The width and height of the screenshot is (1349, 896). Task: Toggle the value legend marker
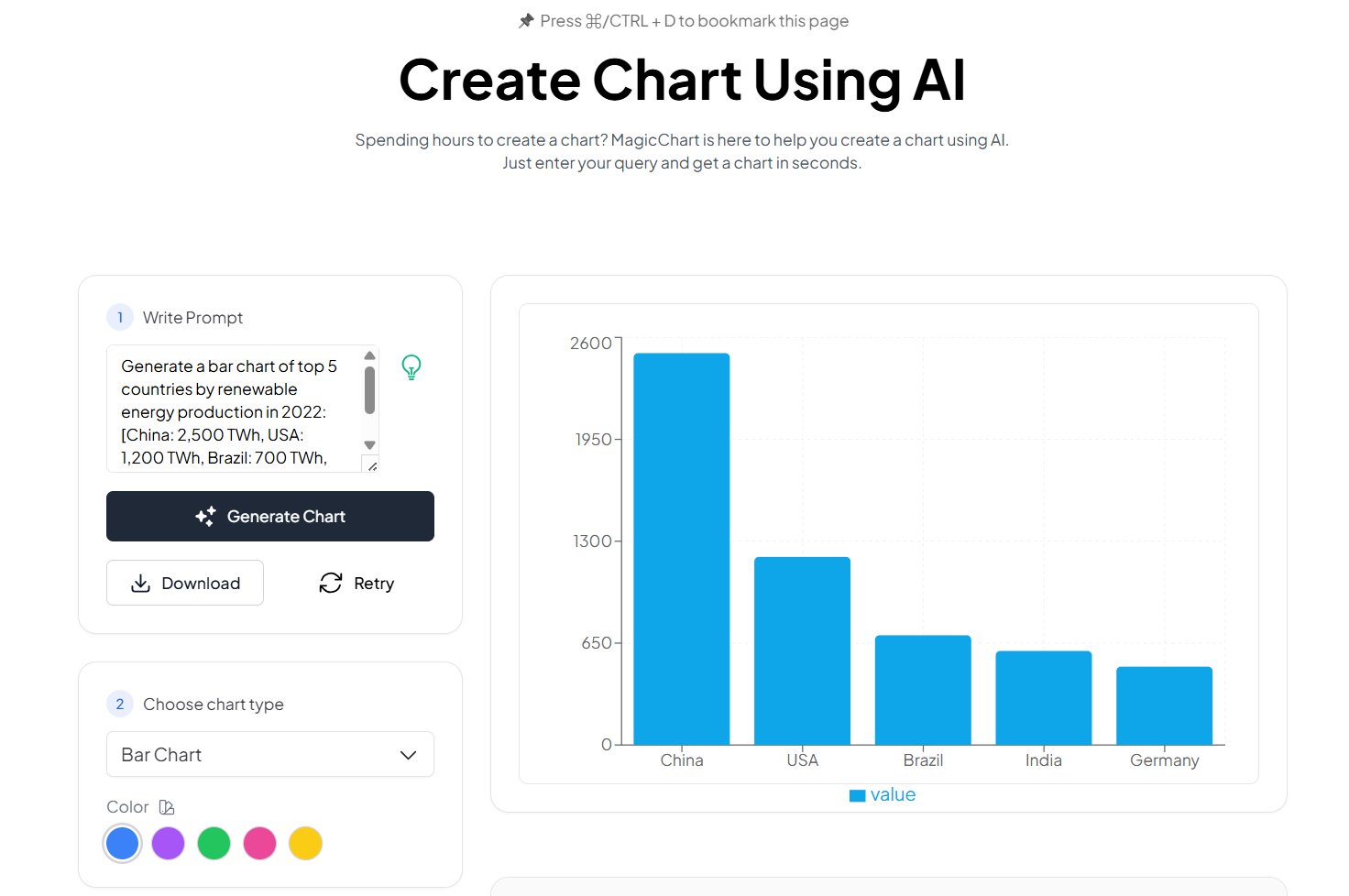[858, 795]
